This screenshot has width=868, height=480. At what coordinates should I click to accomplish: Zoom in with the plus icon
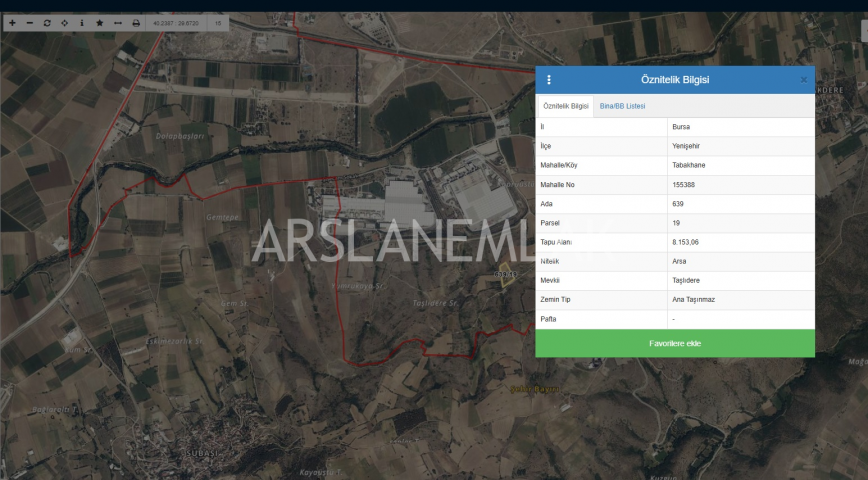click(12, 22)
